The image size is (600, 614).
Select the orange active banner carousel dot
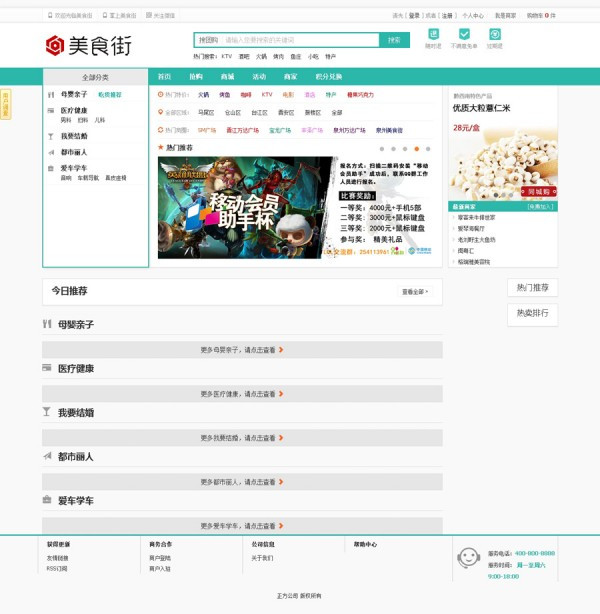pos(417,149)
